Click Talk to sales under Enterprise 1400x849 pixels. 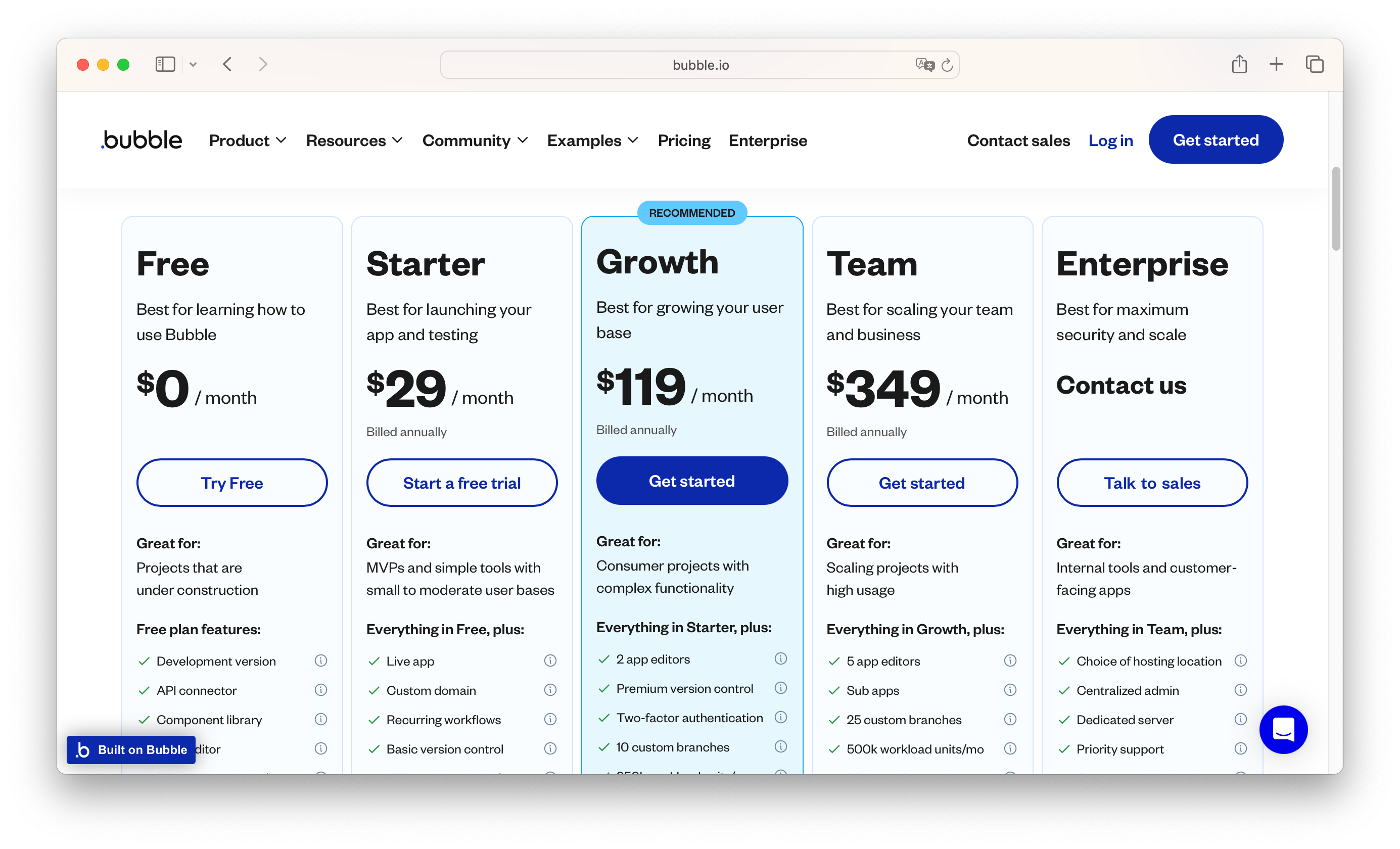point(1151,483)
